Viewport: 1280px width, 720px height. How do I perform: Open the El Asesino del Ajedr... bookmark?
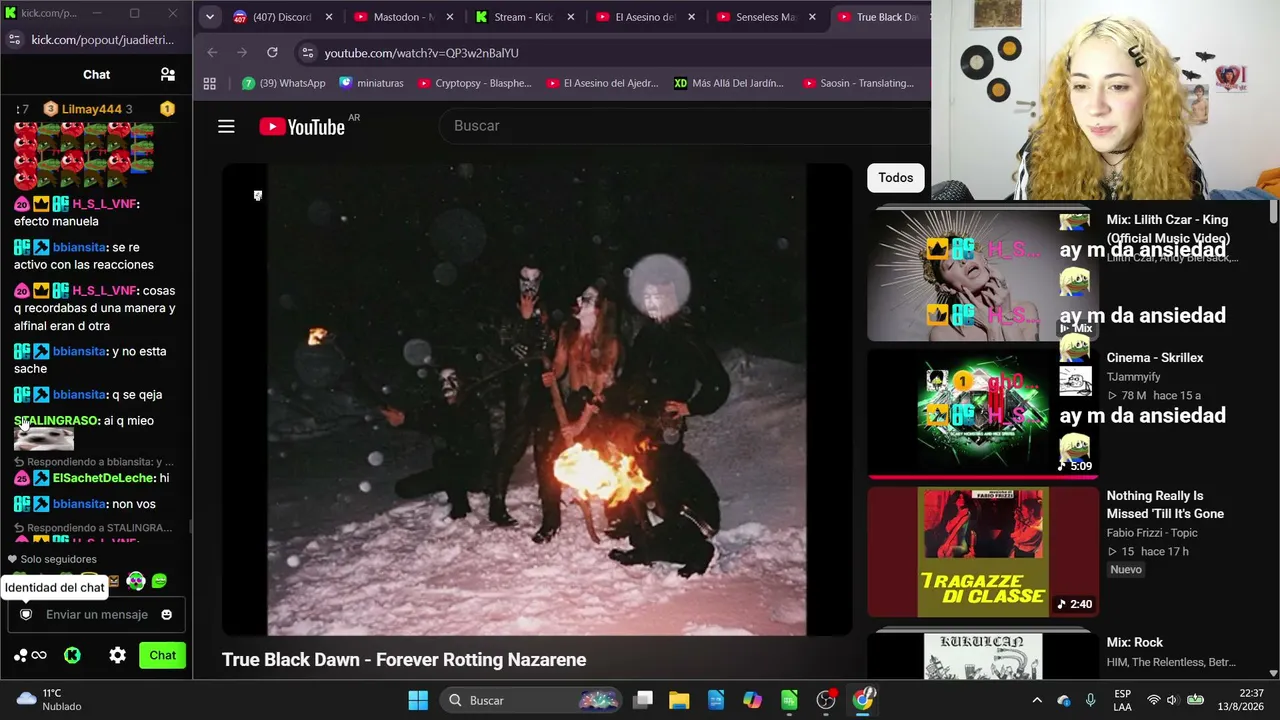[602, 83]
